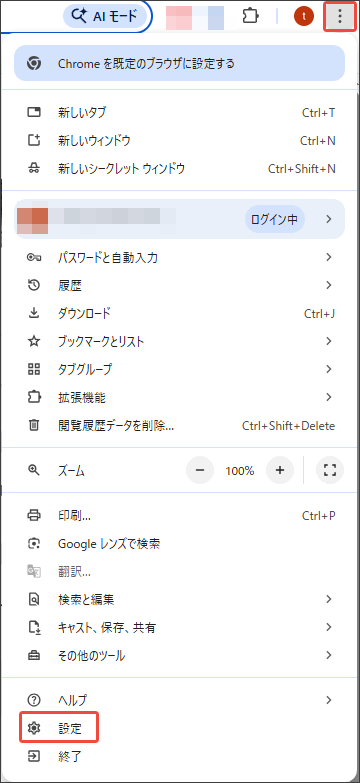Click the Chrome logo icon in banner
This screenshot has width=360, height=783.
tap(34, 63)
